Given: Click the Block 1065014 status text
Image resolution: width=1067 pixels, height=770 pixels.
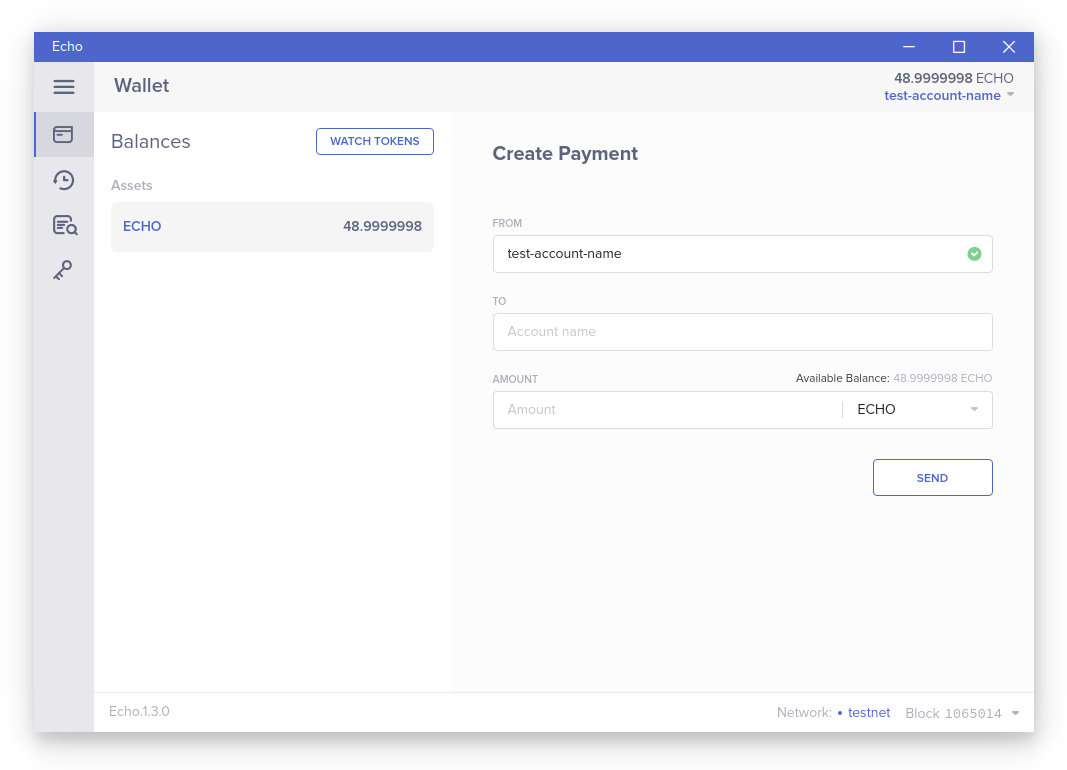Looking at the screenshot, I should [953, 713].
